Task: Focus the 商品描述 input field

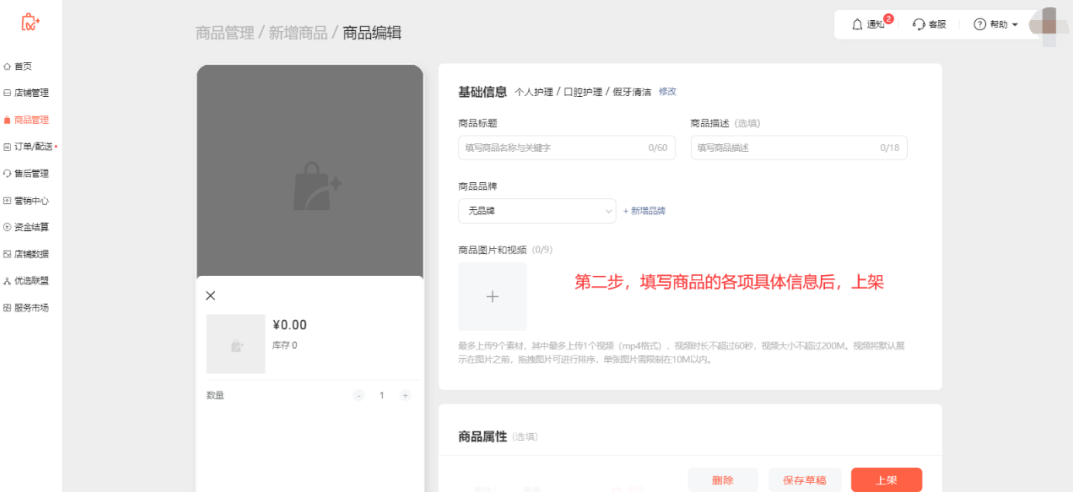Action: pyautogui.click(x=799, y=148)
